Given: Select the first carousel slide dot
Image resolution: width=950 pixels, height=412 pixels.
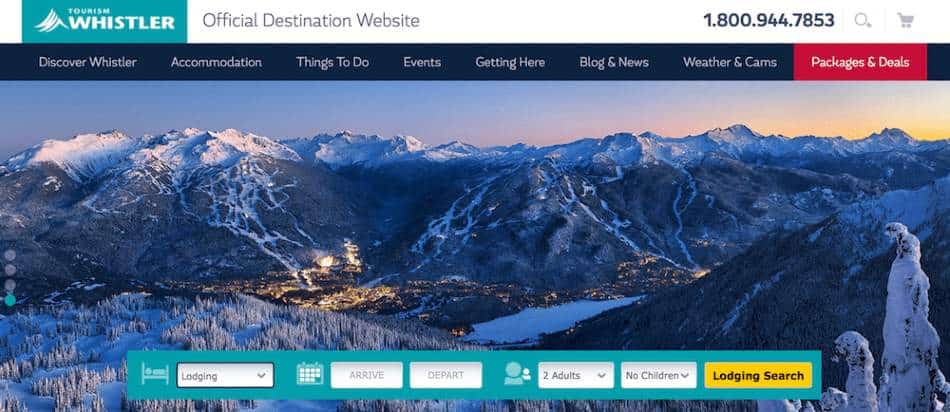Looking at the screenshot, I should (x=10, y=255).
